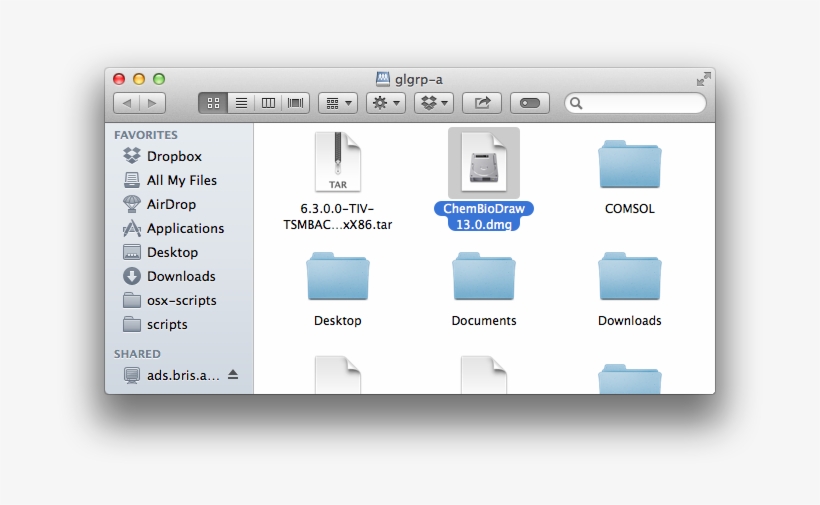This screenshot has width=820, height=505.
Task: Click the glgrp-a window title
Action: coord(419,79)
